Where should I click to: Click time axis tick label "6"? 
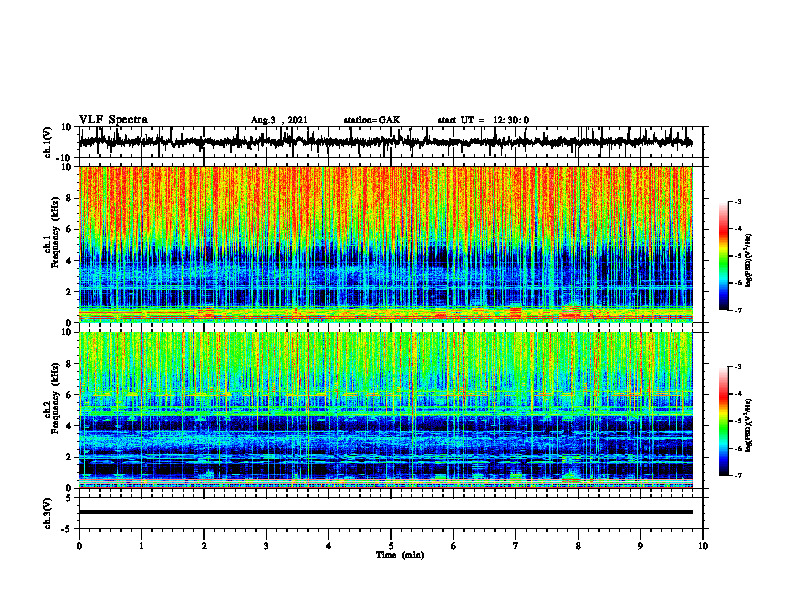point(454,546)
